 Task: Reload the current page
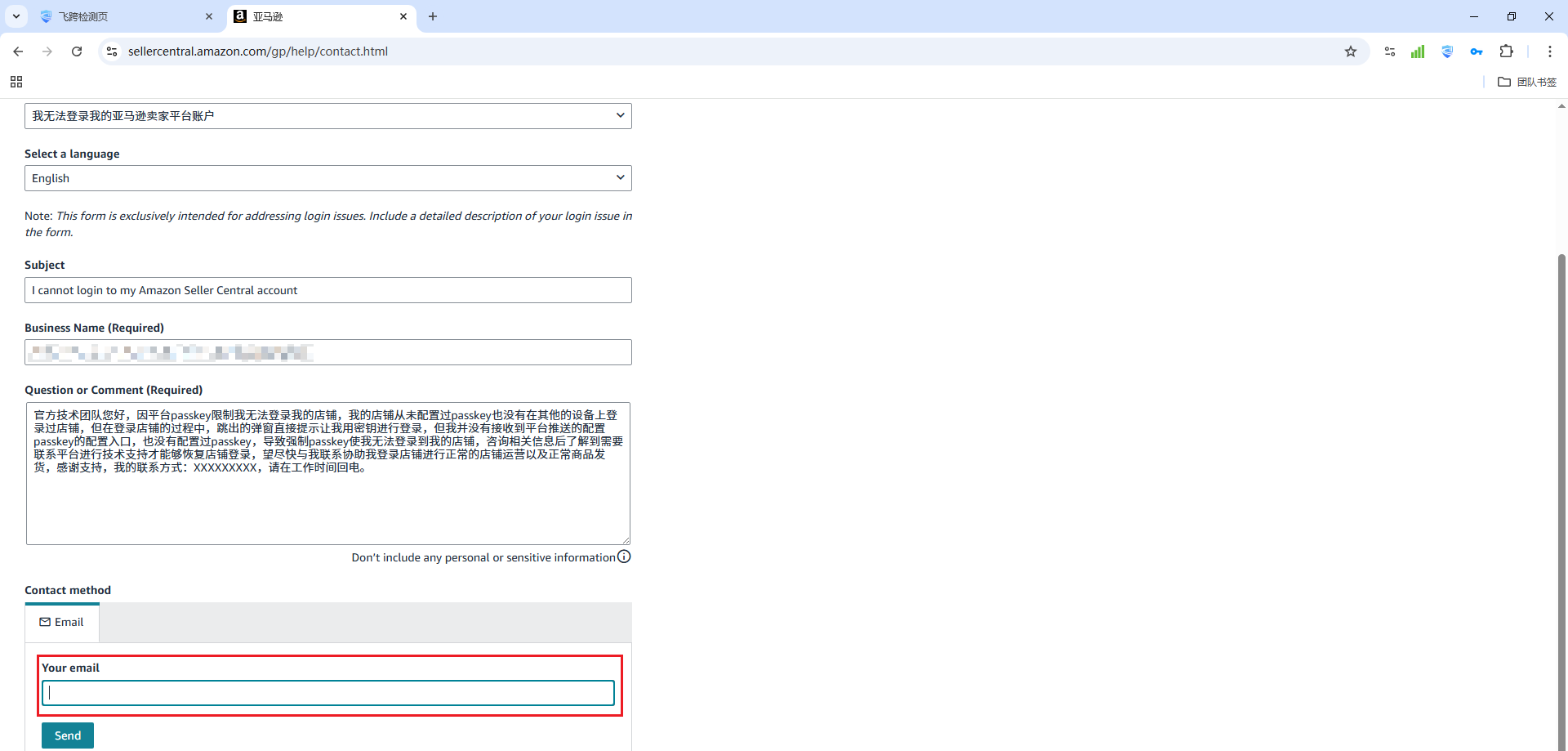pos(77,51)
